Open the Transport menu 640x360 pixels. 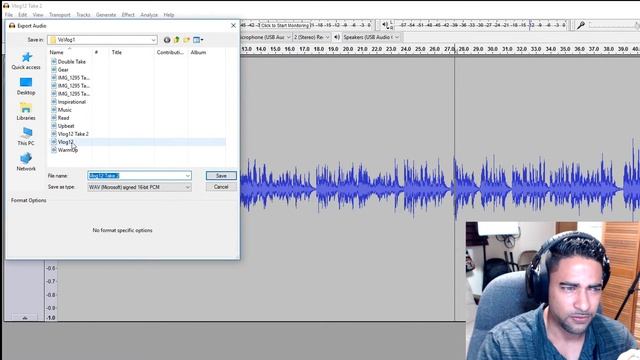coord(60,15)
